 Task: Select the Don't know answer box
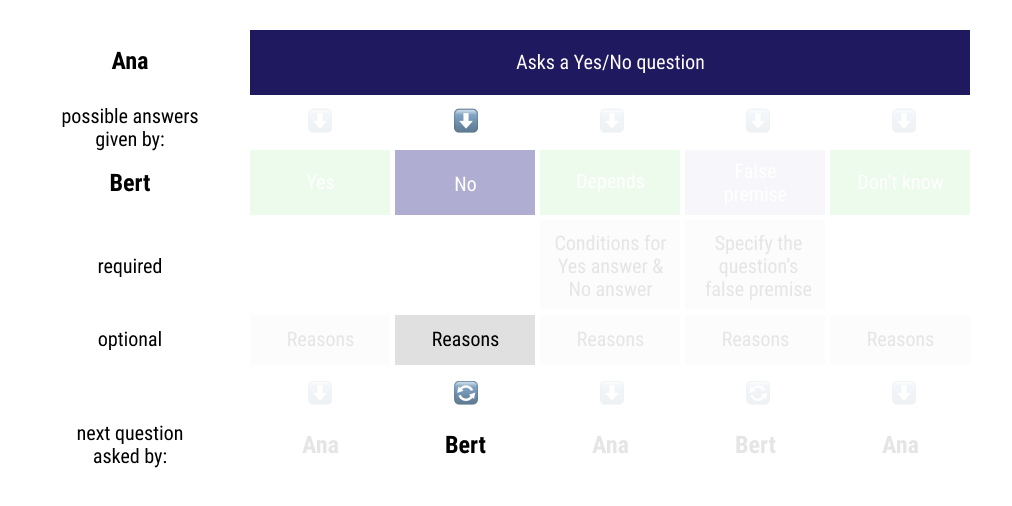pyautogui.click(x=900, y=183)
